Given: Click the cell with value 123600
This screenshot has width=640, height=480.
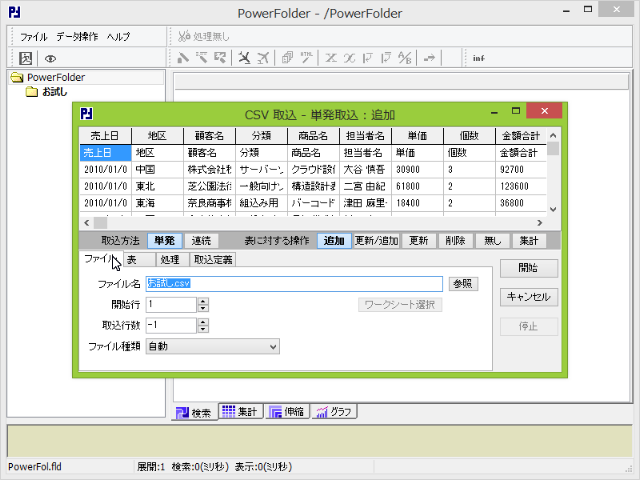Looking at the screenshot, I should coord(521,186).
